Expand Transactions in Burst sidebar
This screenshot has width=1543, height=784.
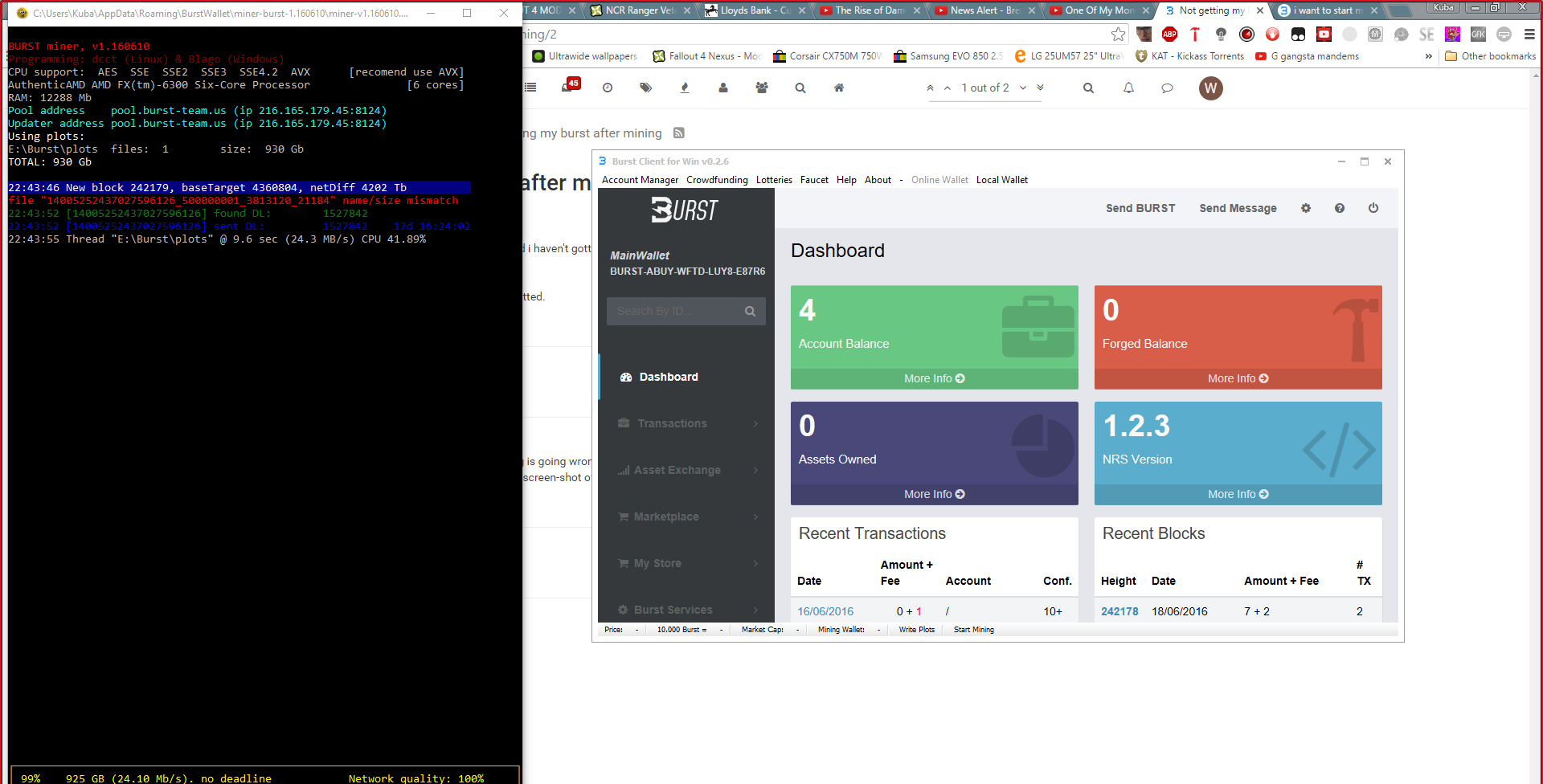tap(686, 423)
